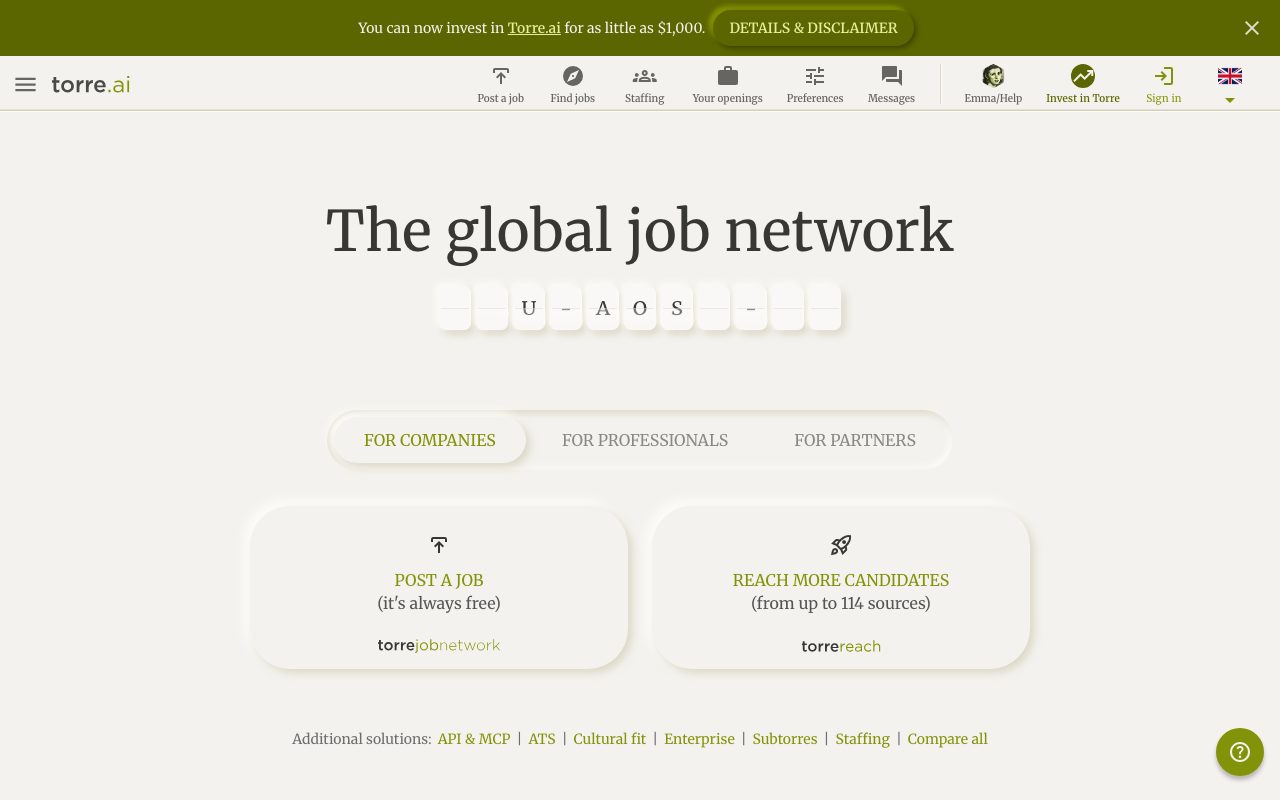Open the help question mark button
Viewport: 1280px width, 800px height.
coord(1240,752)
